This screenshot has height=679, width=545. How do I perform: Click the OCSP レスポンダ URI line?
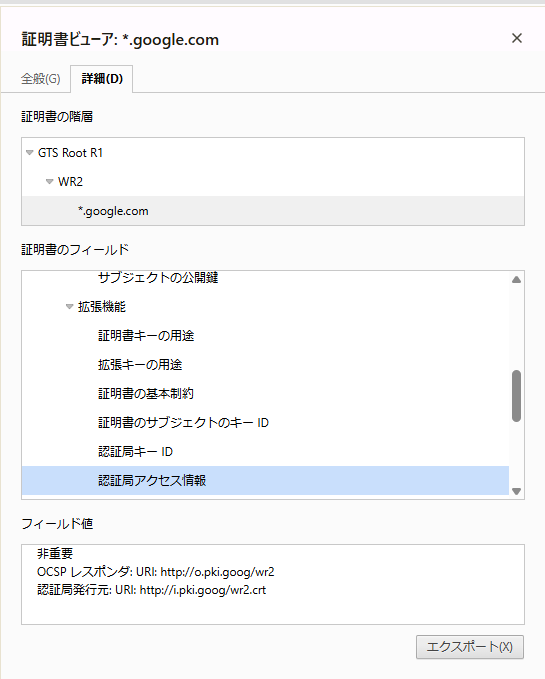click(x=155, y=572)
